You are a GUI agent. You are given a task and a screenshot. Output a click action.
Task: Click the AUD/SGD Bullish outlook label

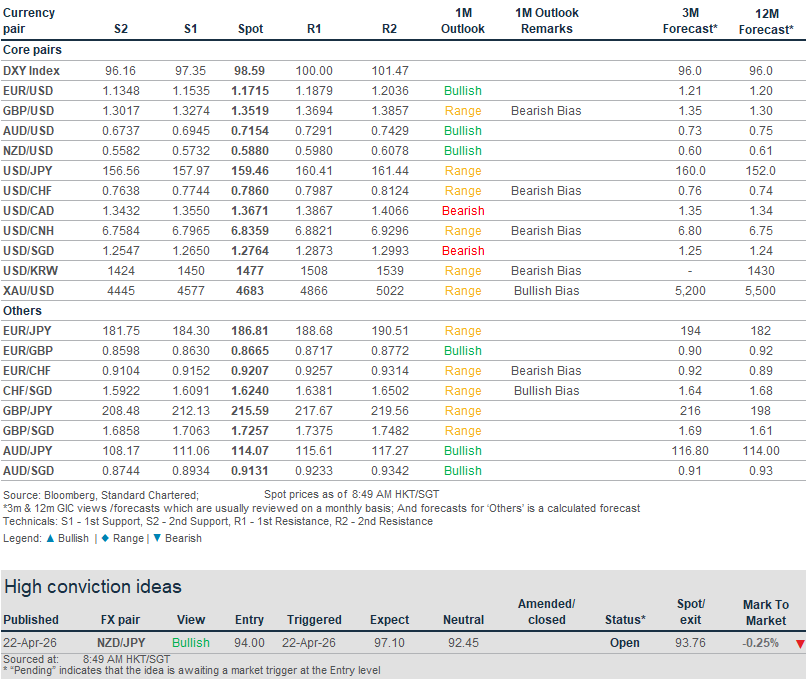coord(462,471)
